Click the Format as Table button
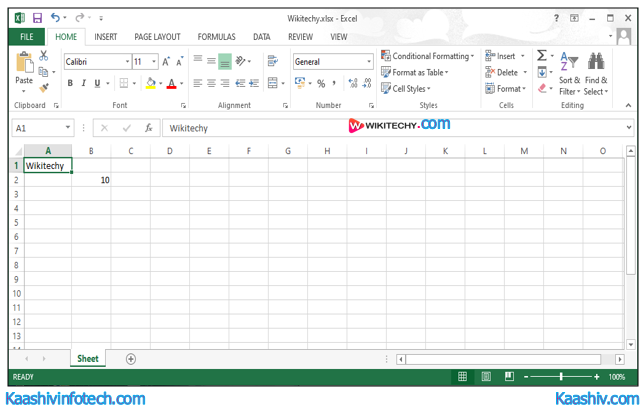This screenshot has width=643, height=417. point(418,72)
